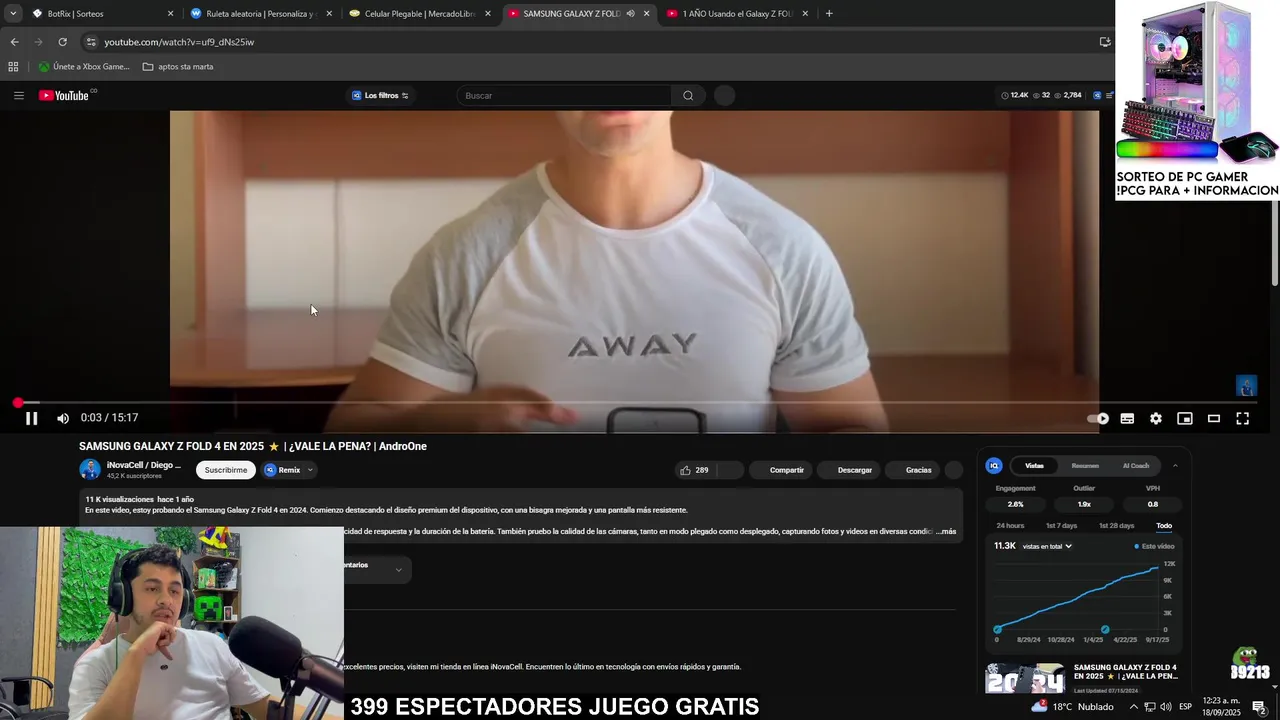Image resolution: width=1280 pixels, height=720 pixels.
Task: Switch to the Ruleta aleatoria browser tab
Action: 260,14
